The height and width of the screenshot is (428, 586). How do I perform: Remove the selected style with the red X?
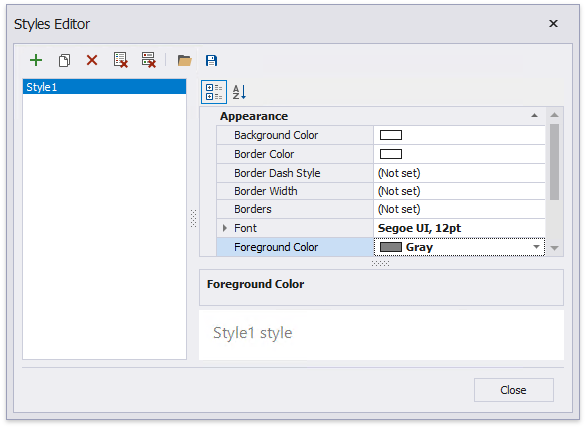92,60
